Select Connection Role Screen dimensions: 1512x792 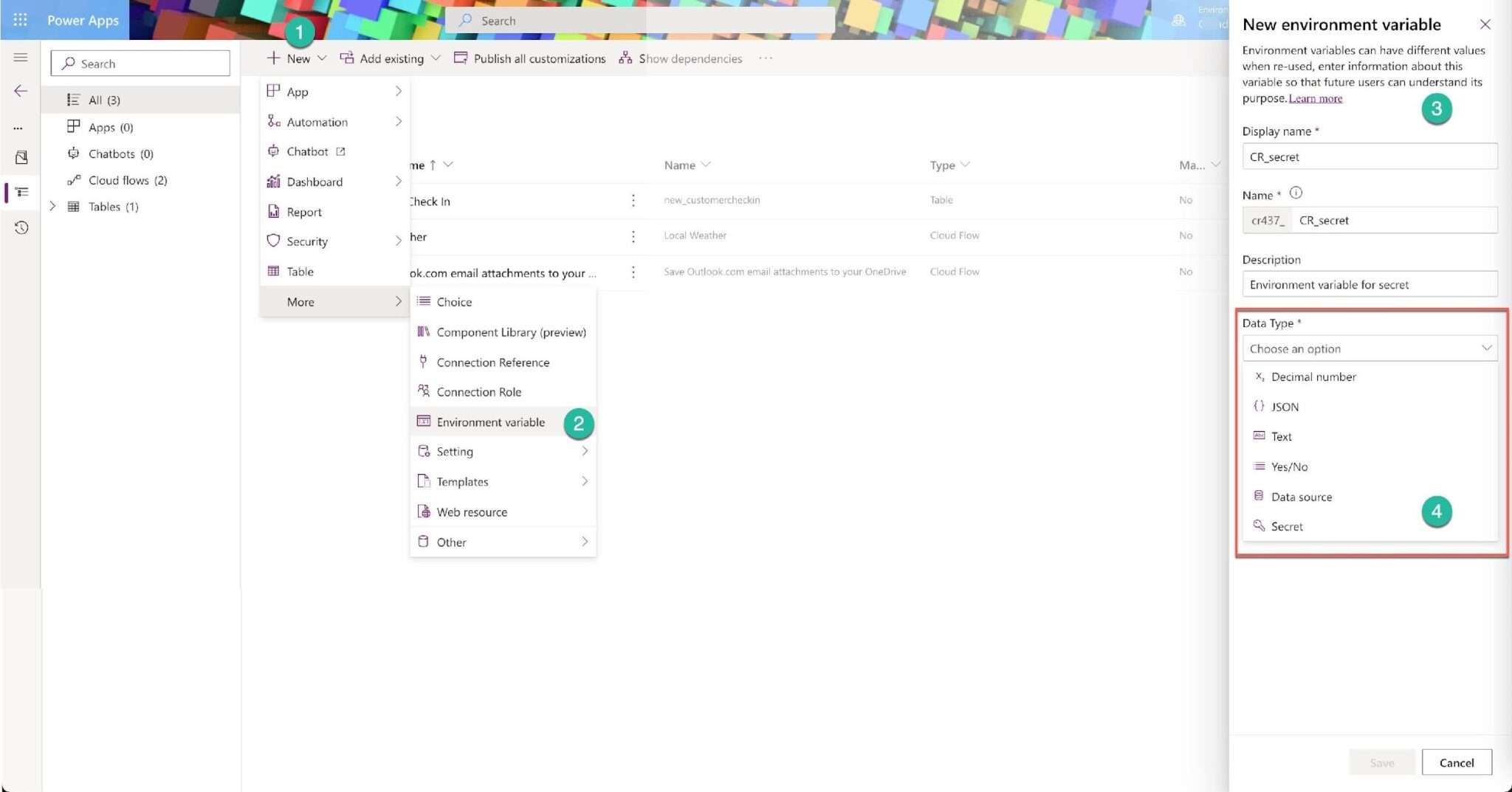503,392
